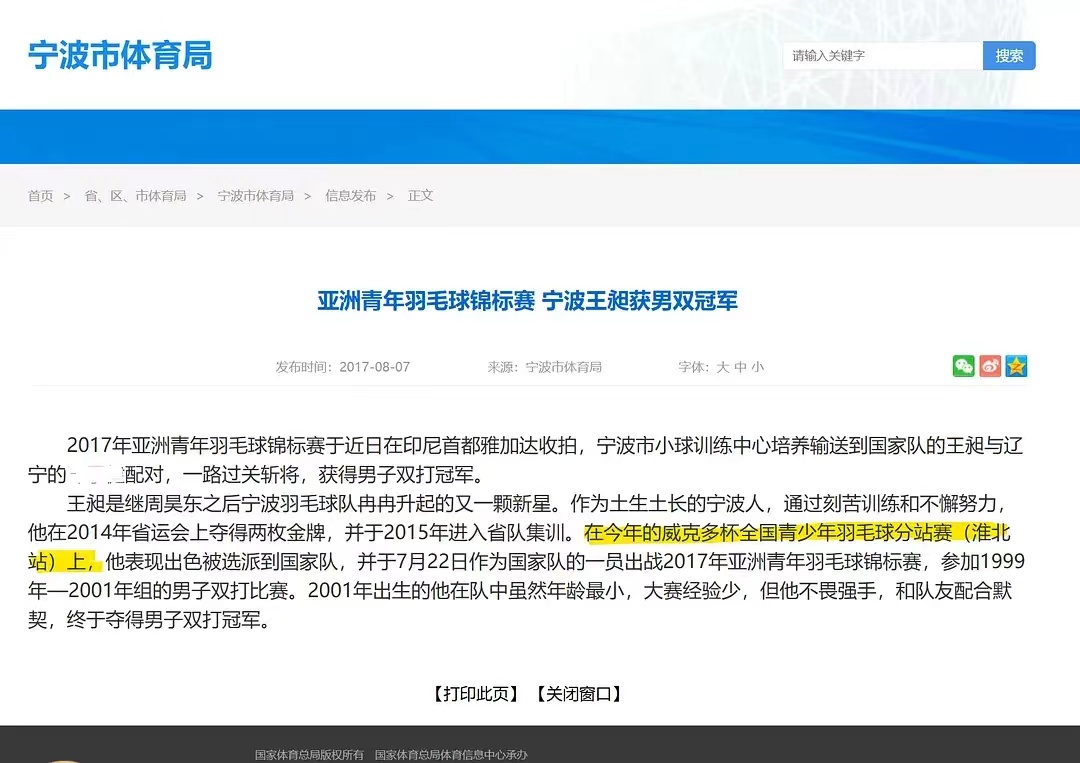1080x763 pixels.
Task: Open 省、区、市体育局 breadcrumb link
Action: coord(135,196)
